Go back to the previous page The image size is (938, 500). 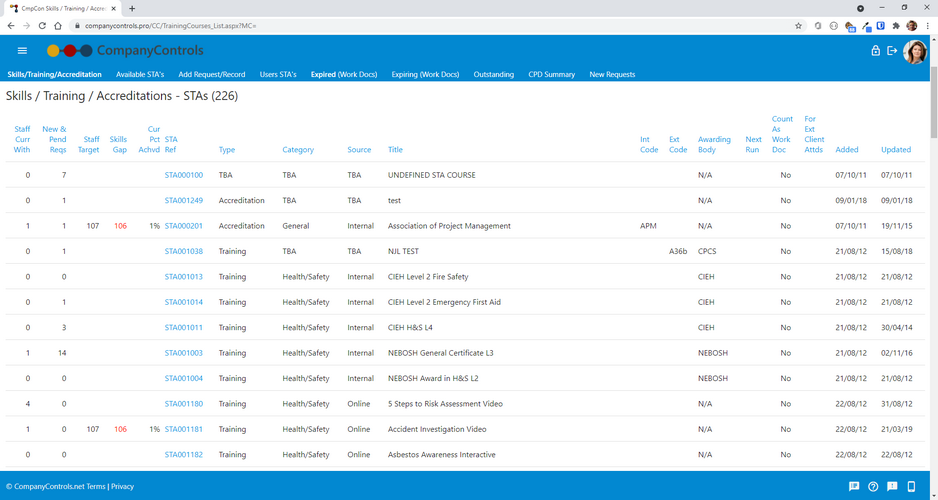(11, 26)
